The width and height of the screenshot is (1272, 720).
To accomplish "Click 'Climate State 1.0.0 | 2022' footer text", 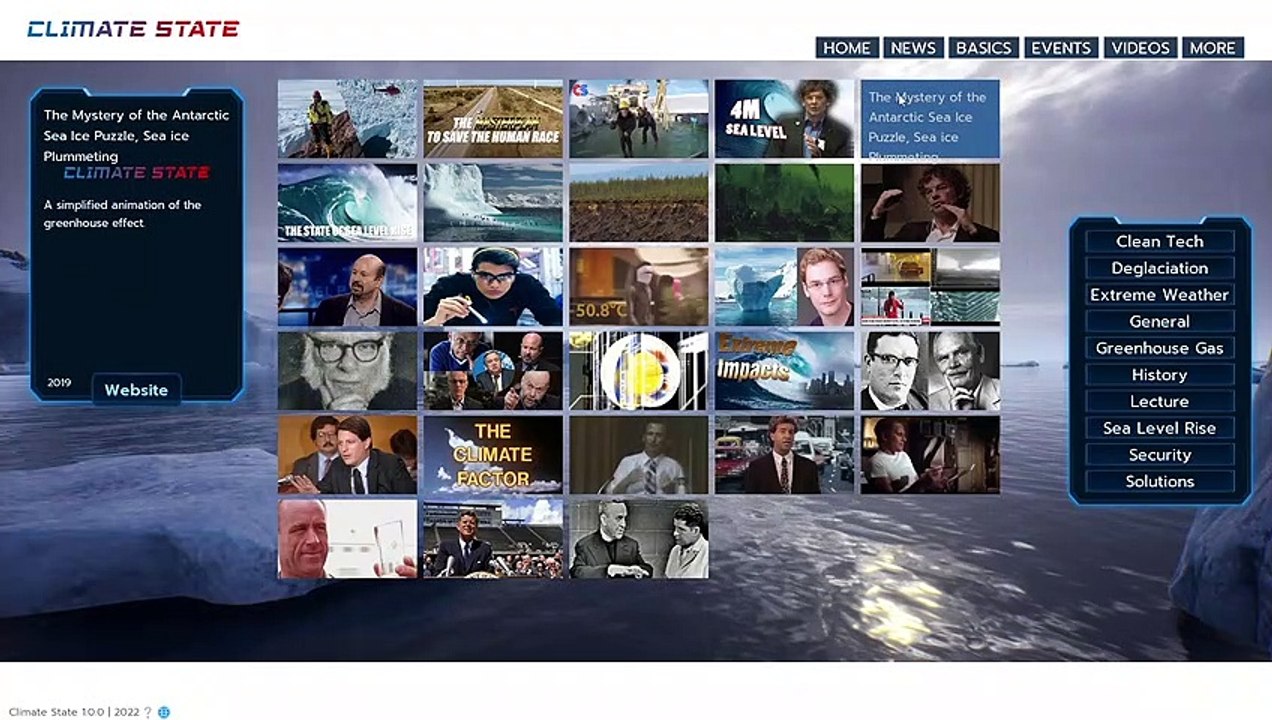I will pyautogui.click(x=74, y=712).
